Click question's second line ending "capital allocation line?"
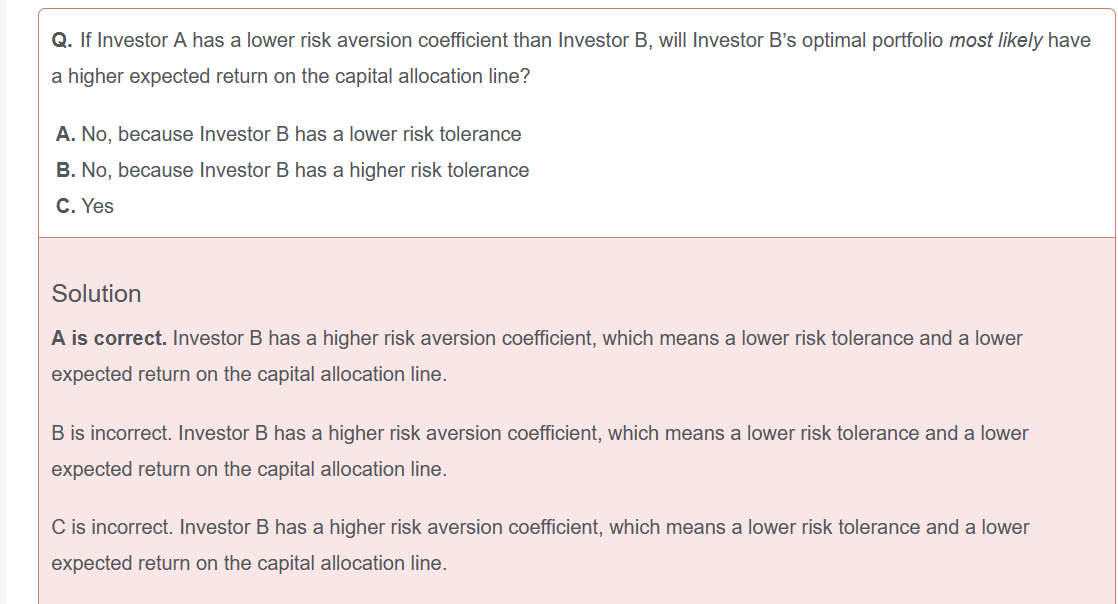 coord(290,76)
